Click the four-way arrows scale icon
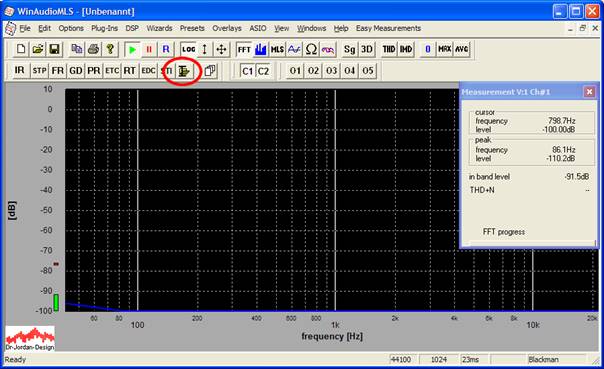 click(221, 49)
